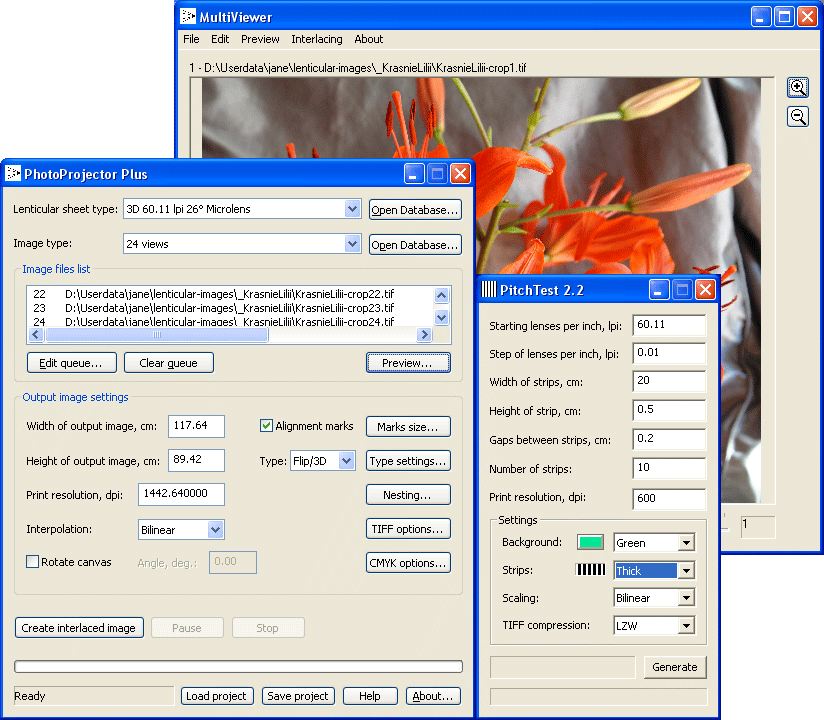Click the strips pattern preview icon

pos(591,570)
